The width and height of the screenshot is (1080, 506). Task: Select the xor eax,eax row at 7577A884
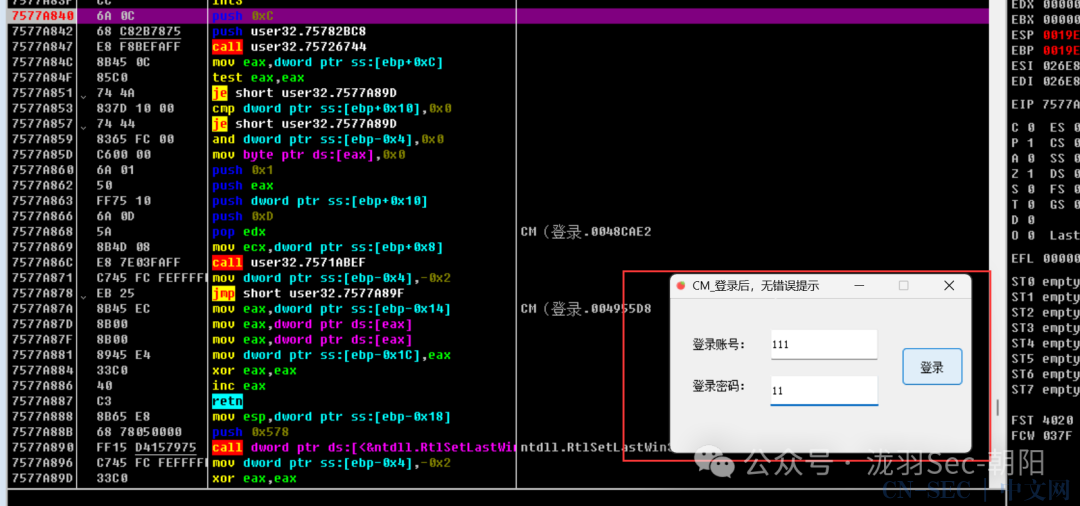[498, 371]
